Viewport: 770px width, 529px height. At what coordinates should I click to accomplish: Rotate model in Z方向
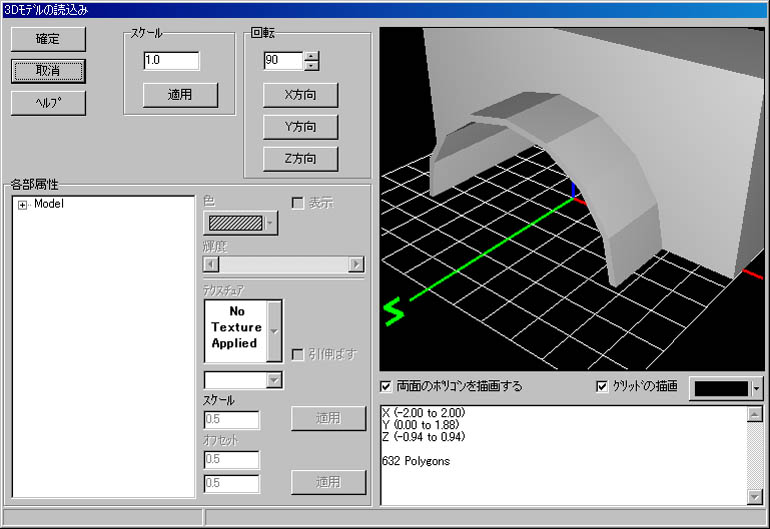click(300, 159)
